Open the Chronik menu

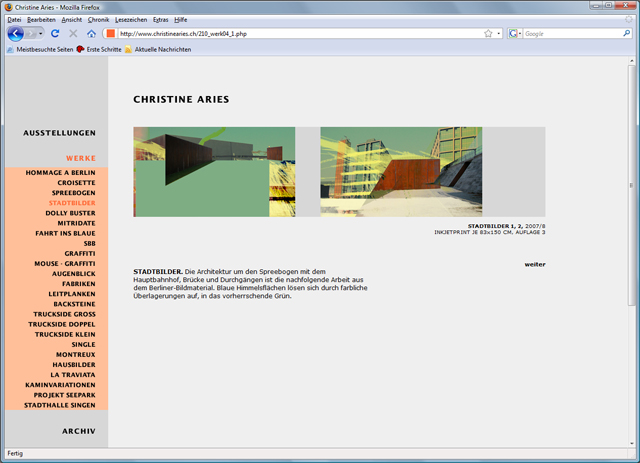98,19
